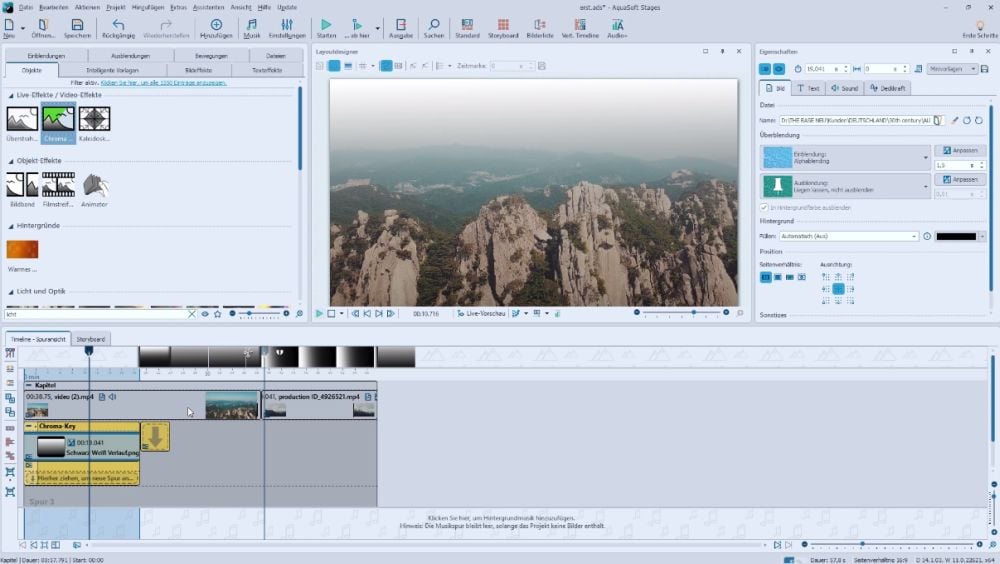
Task: Select the Kaleidoskop effect icon
Action: [x=94, y=120]
